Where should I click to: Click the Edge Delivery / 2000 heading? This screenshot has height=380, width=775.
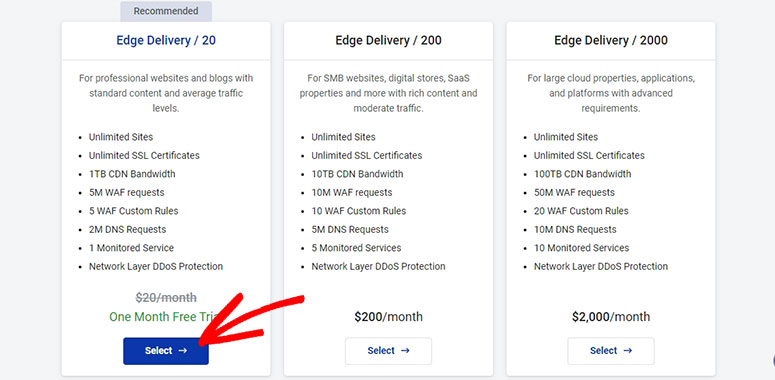611,40
